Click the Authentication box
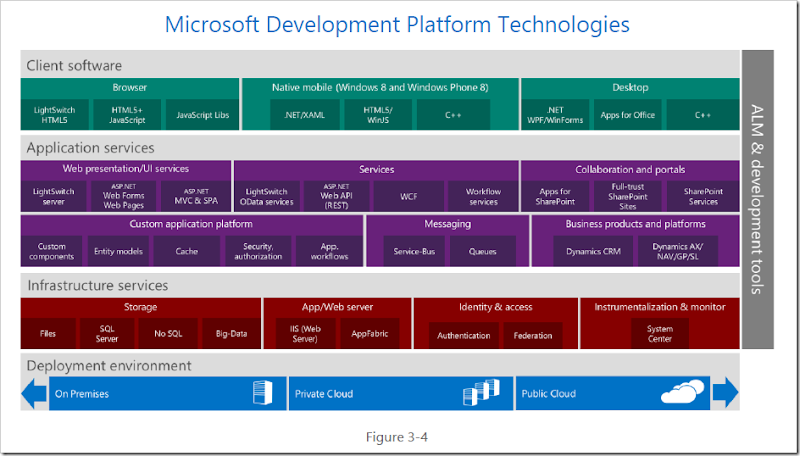This screenshot has height=456, width=800. 464,335
